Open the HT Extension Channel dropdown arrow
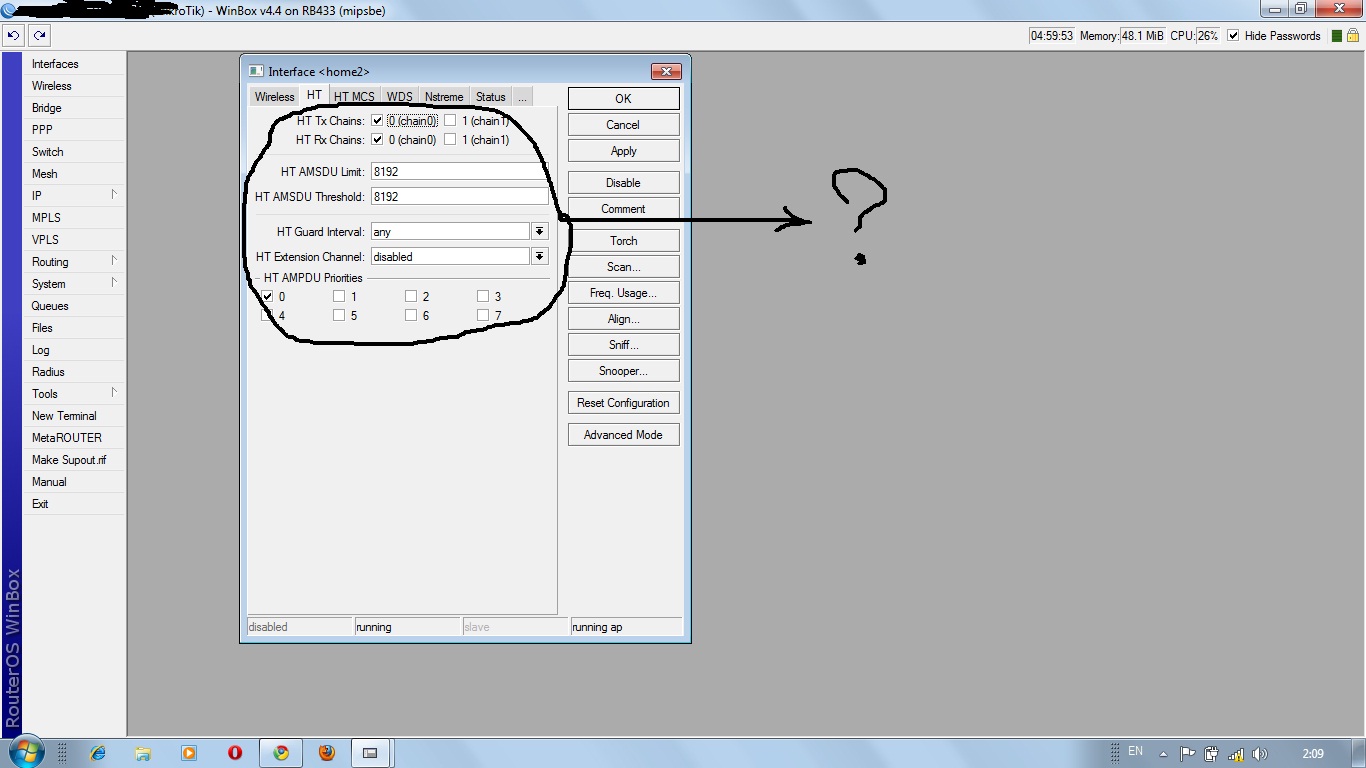 coord(540,257)
